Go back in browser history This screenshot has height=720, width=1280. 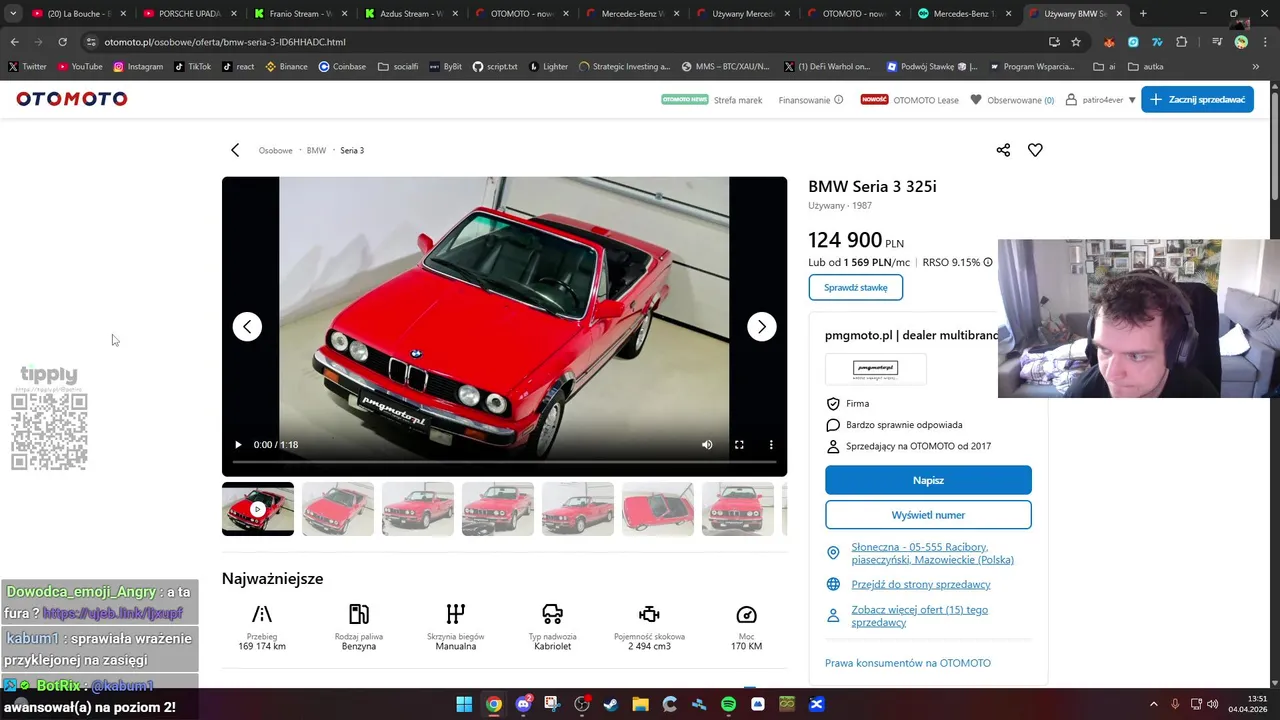click(14, 42)
